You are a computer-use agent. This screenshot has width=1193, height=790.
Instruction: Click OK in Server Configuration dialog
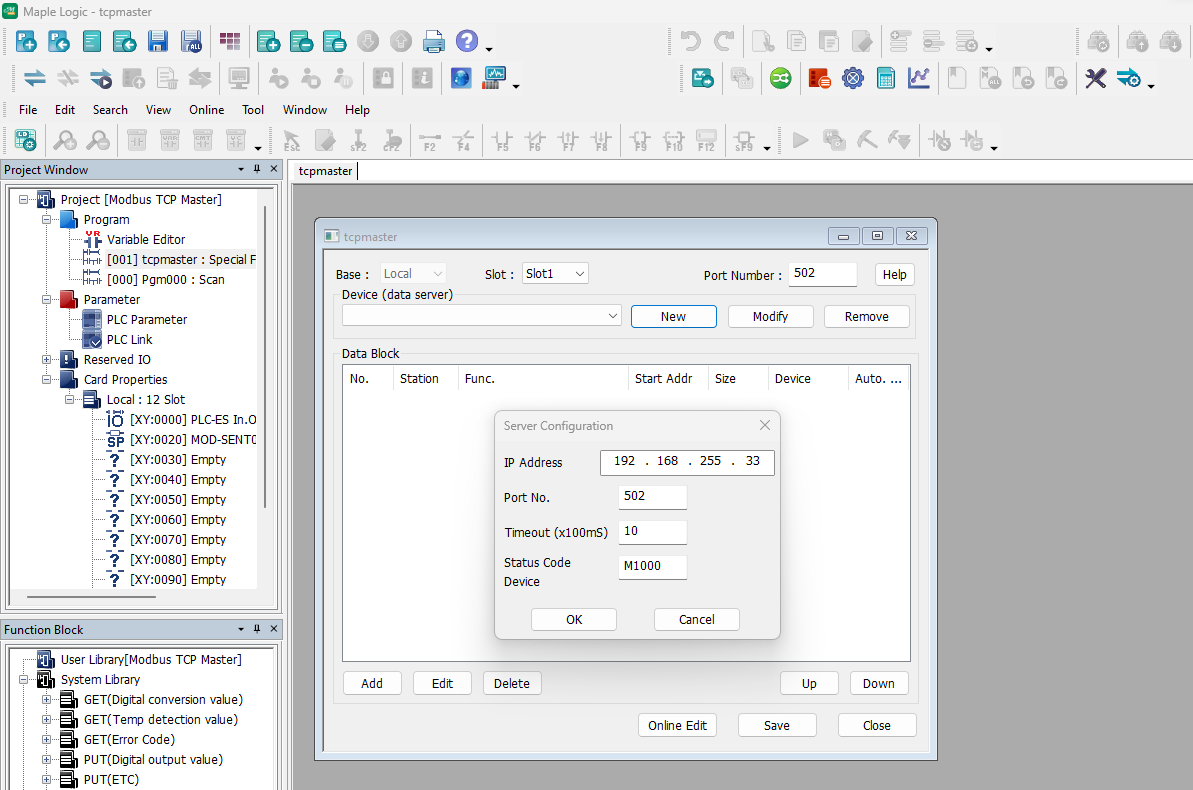click(x=573, y=620)
